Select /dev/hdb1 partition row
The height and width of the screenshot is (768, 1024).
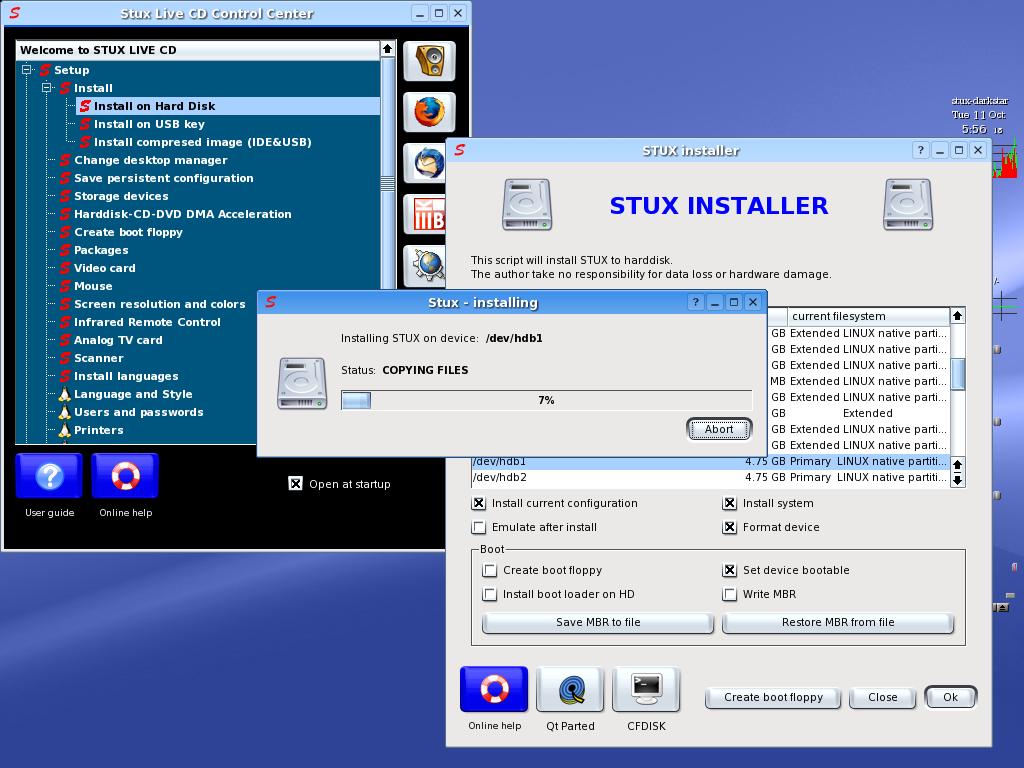point(710,462)
